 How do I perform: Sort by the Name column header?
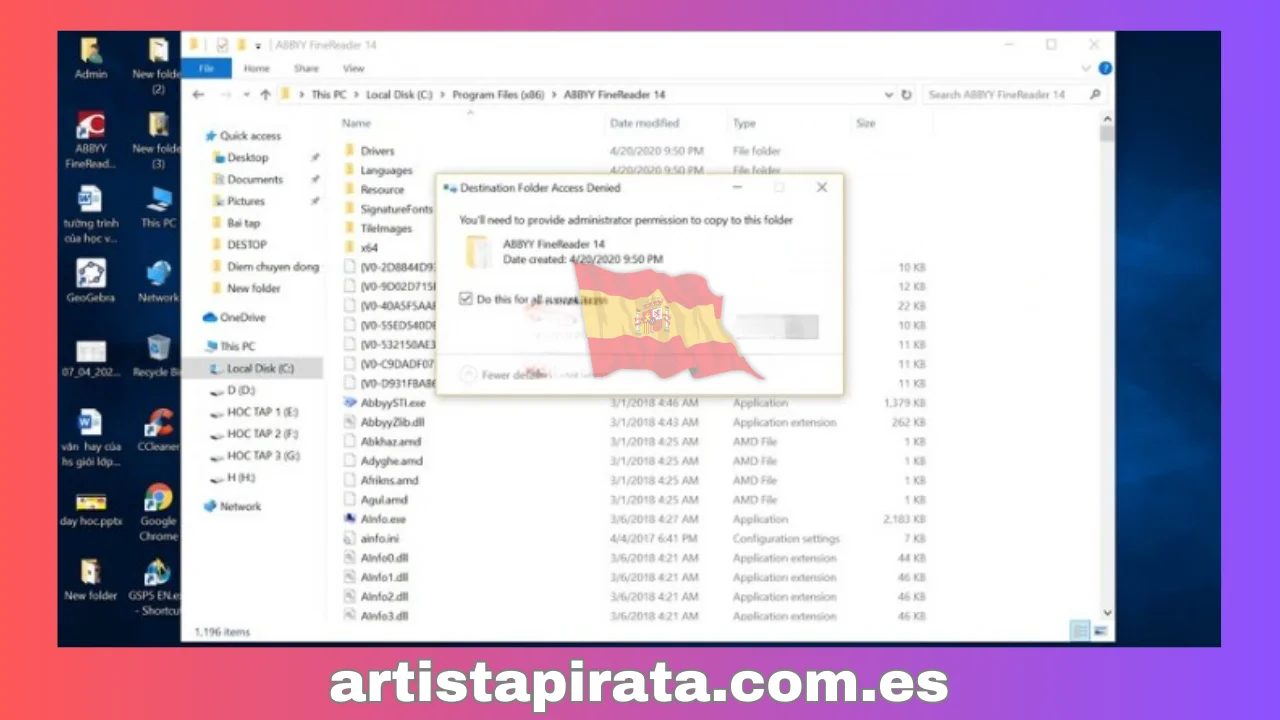tap(356, 123)
